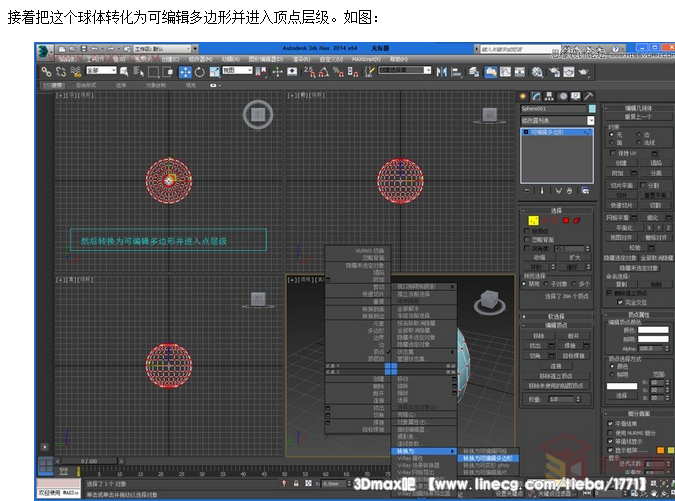Select the 边 constraint radio button

coord(639,135)
